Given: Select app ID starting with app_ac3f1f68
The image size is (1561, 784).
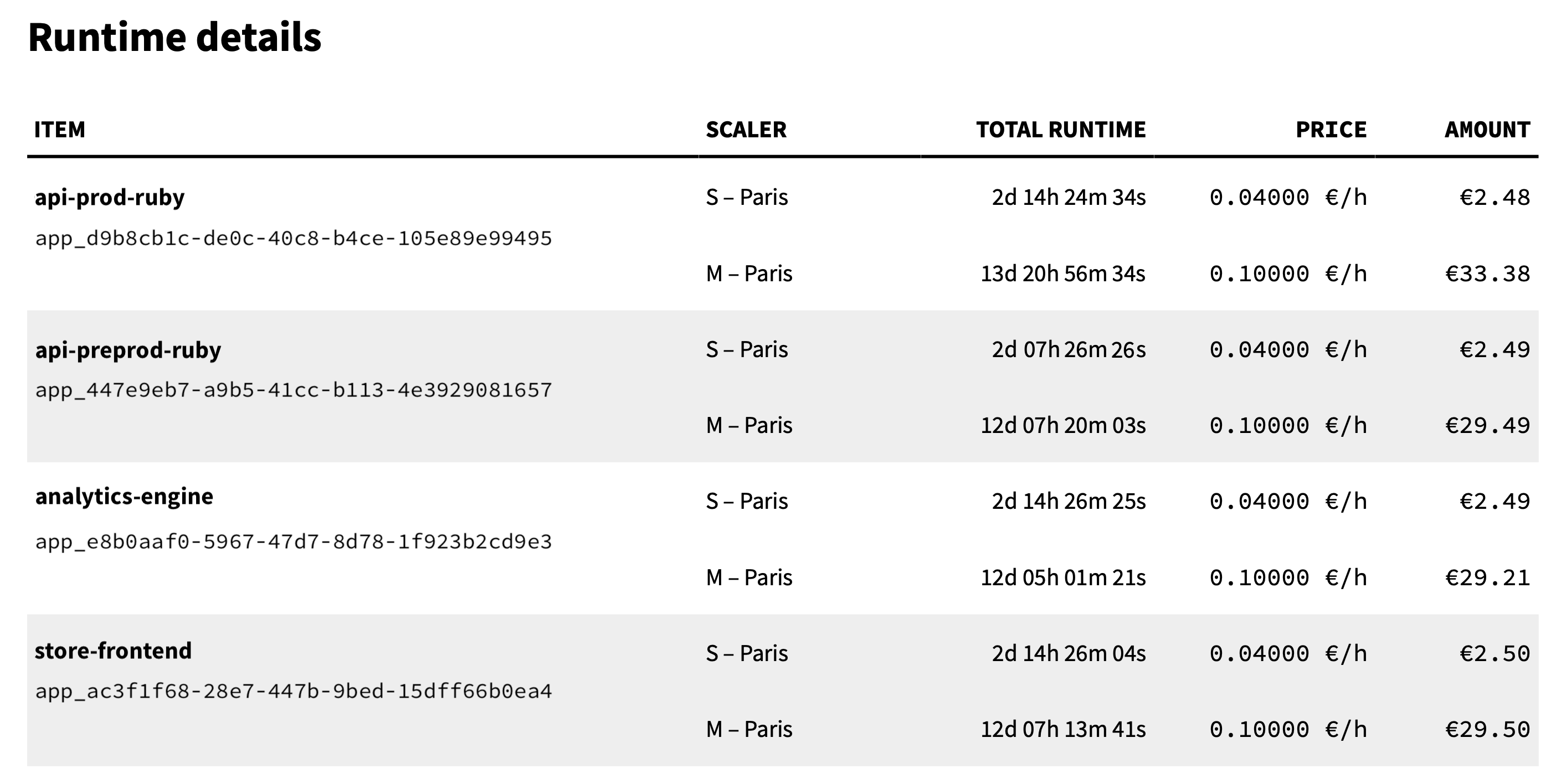Looking at the screenshot, I should coord(293,692).
